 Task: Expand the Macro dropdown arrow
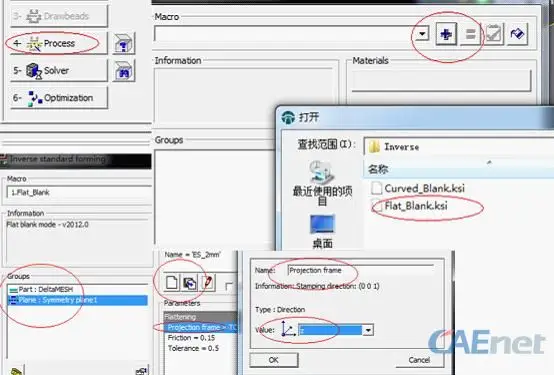422,34
